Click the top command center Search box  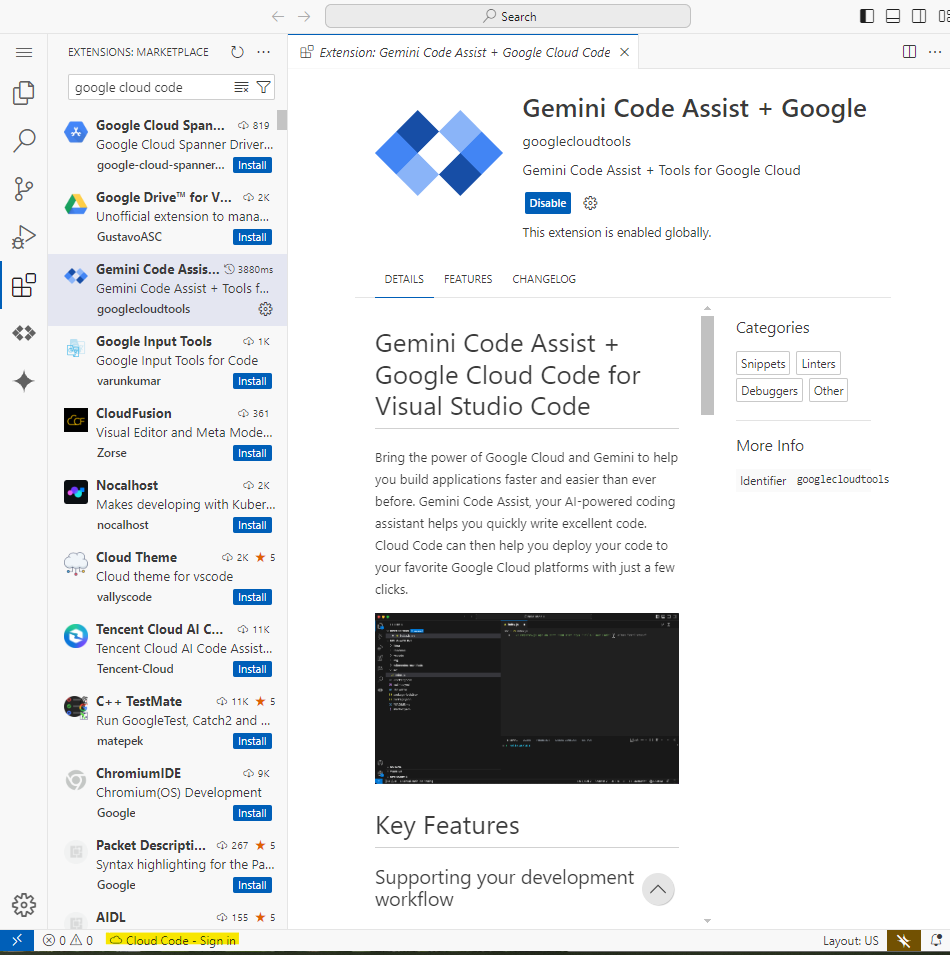click(x=508, y=16)
